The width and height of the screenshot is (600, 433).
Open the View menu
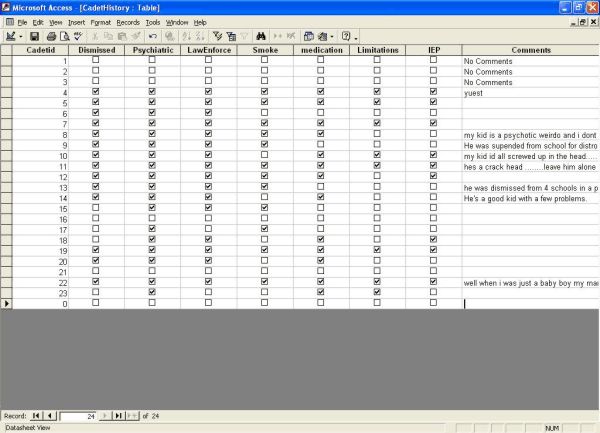55,23
